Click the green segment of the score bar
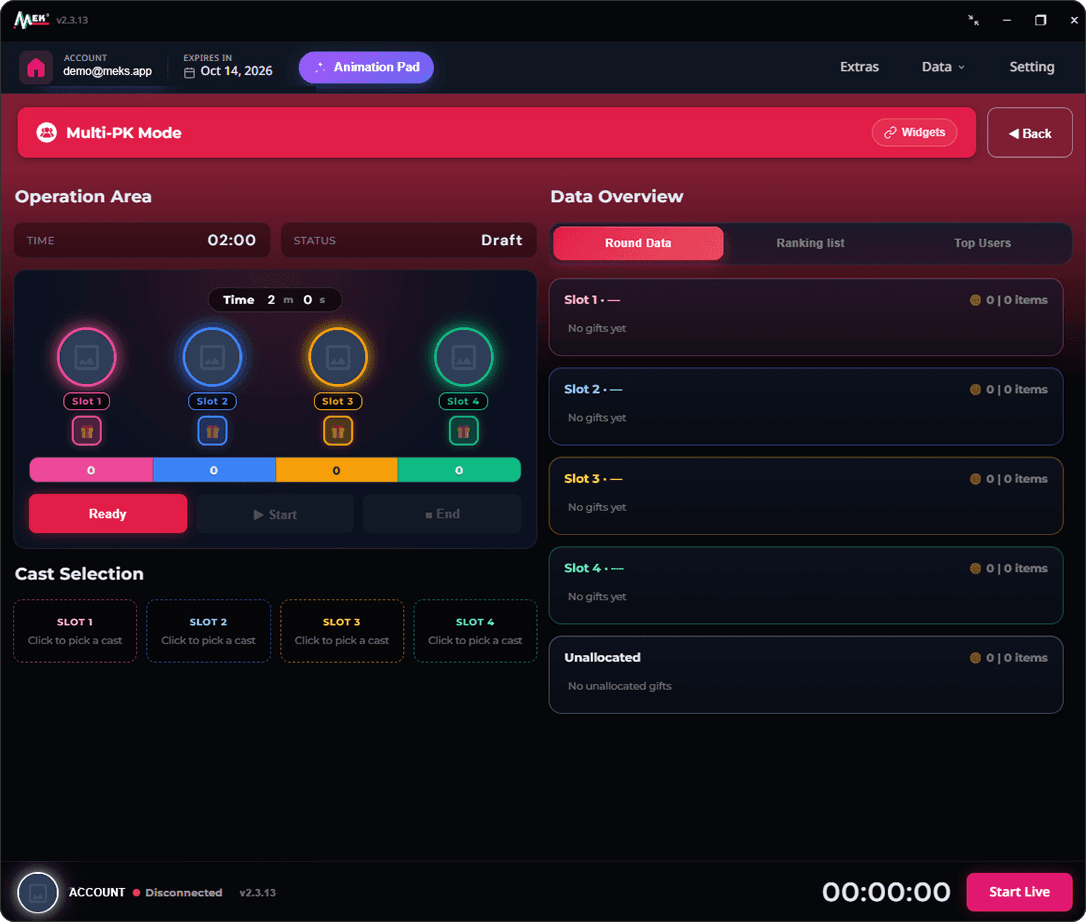 [459, 470]
